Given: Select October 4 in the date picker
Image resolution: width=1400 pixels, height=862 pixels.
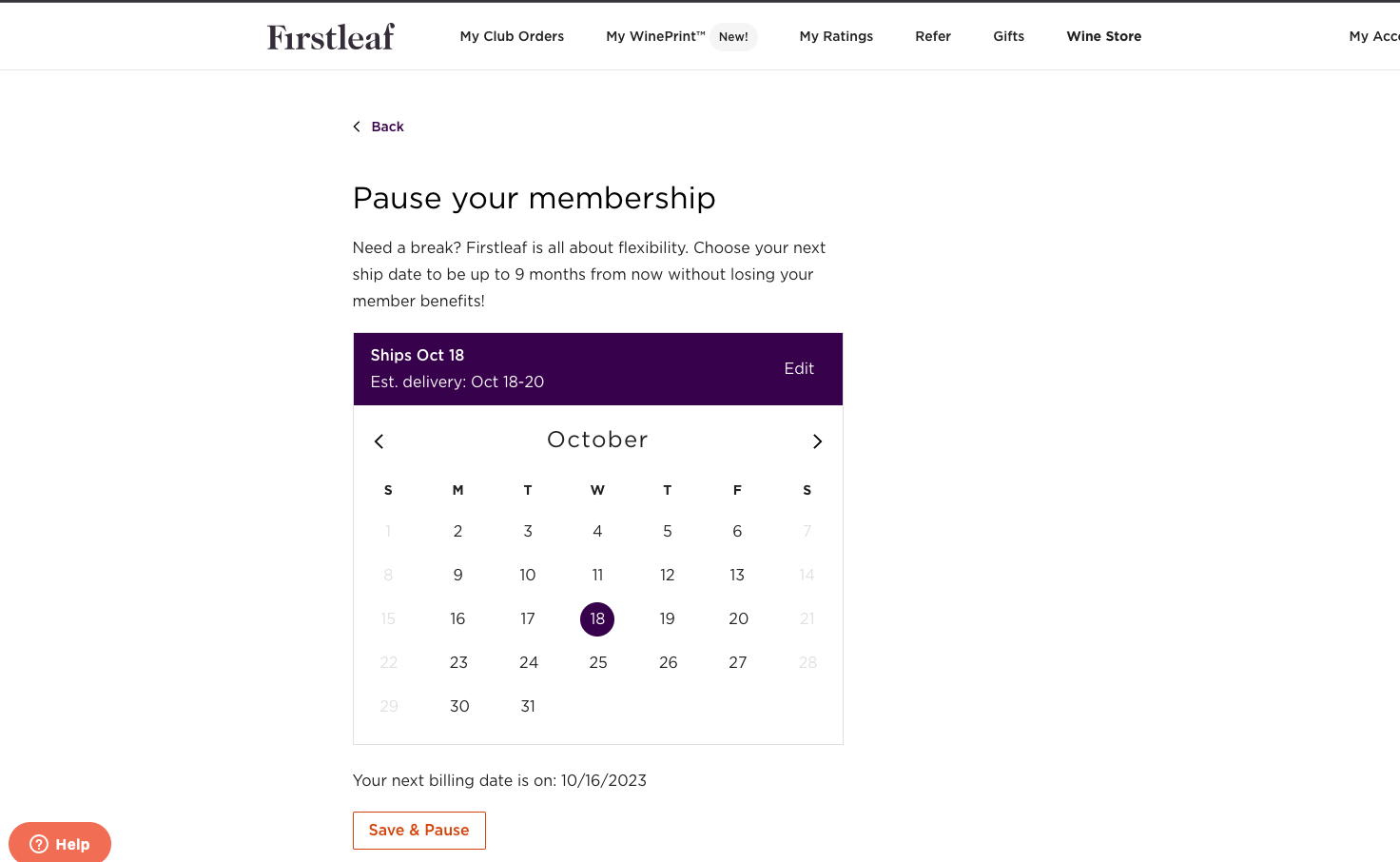Looking at the screenshot, I should click(x=597, y=531).
